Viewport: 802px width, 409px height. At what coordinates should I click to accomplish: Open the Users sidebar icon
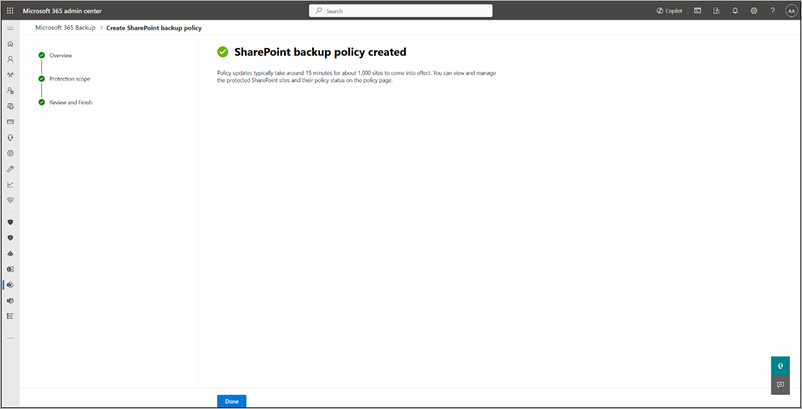(10, 59)
